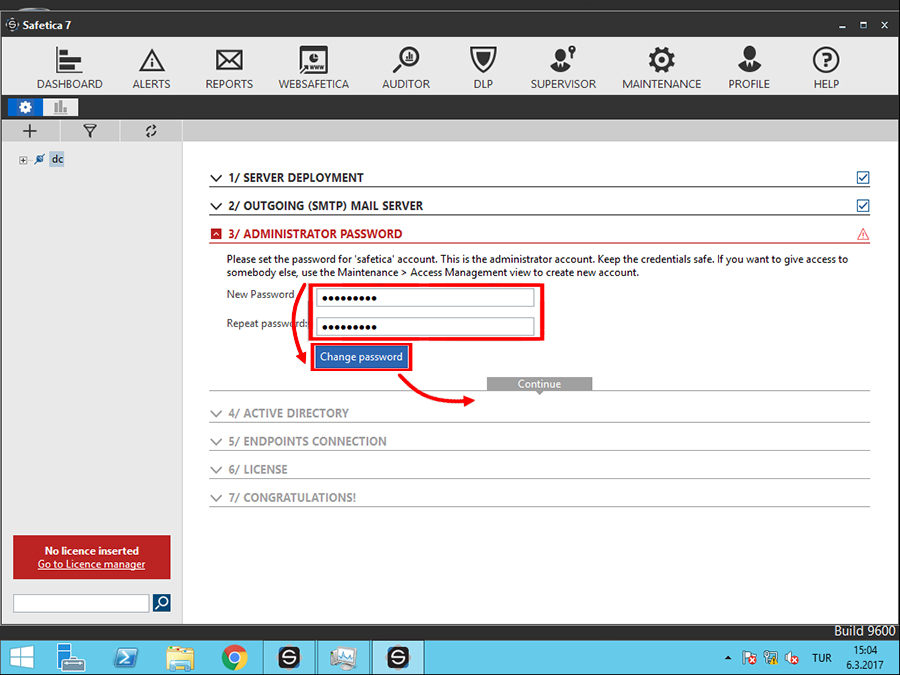Click the Outgoing Mail Server completed checkbox
The width and height of the screenshot is (900, 675).
[x=863, y=205]
